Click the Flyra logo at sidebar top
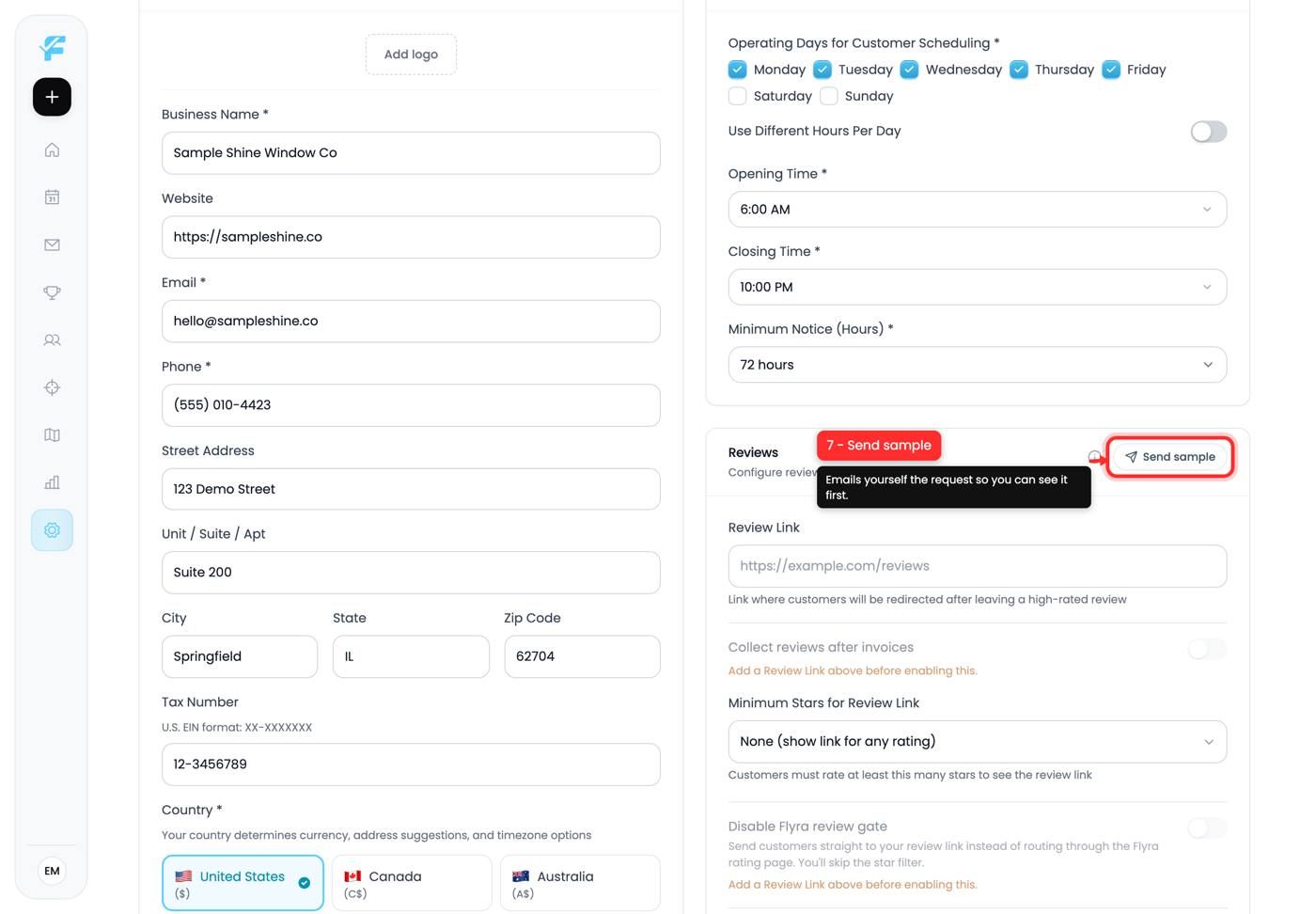The width and height of the screenshot is (1316, 914). point(53,47)
